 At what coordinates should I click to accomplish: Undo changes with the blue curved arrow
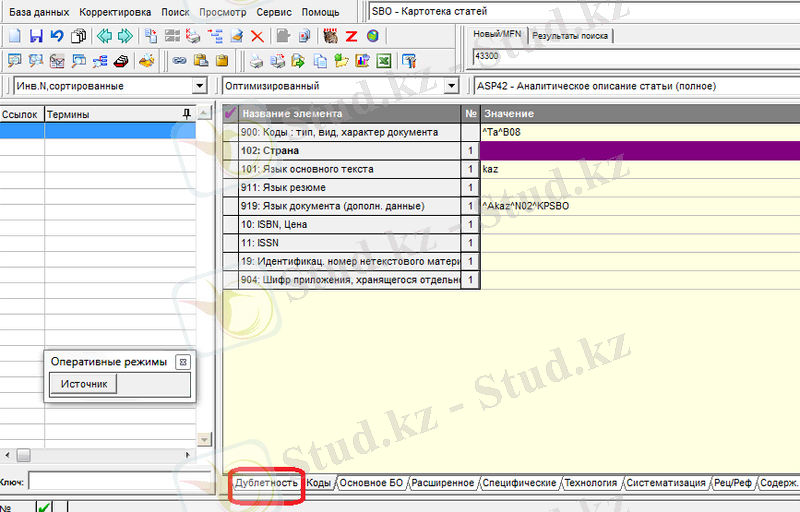[x=57, y=36]
